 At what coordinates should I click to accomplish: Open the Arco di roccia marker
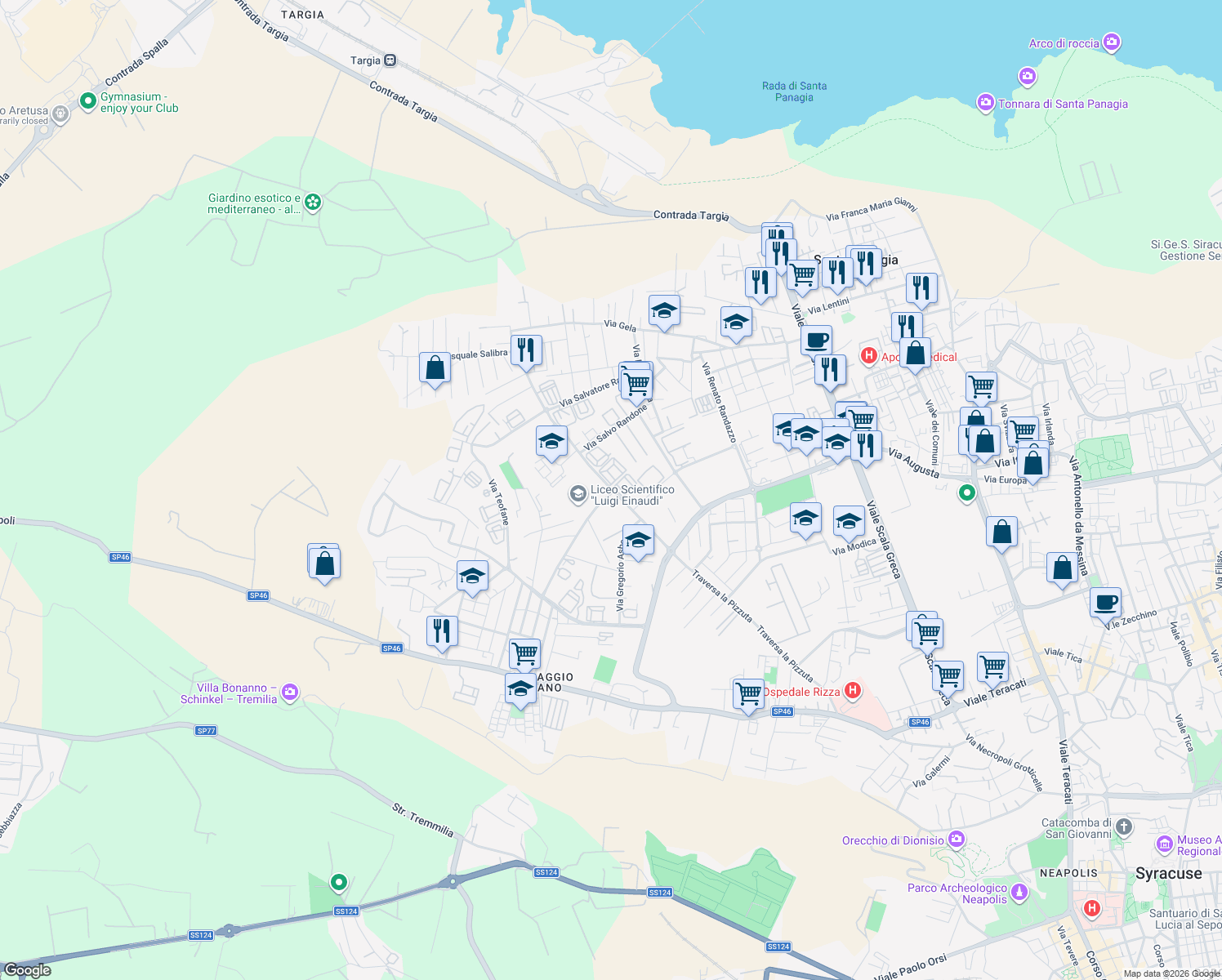pyautogui.click(x=1111, y=40)
